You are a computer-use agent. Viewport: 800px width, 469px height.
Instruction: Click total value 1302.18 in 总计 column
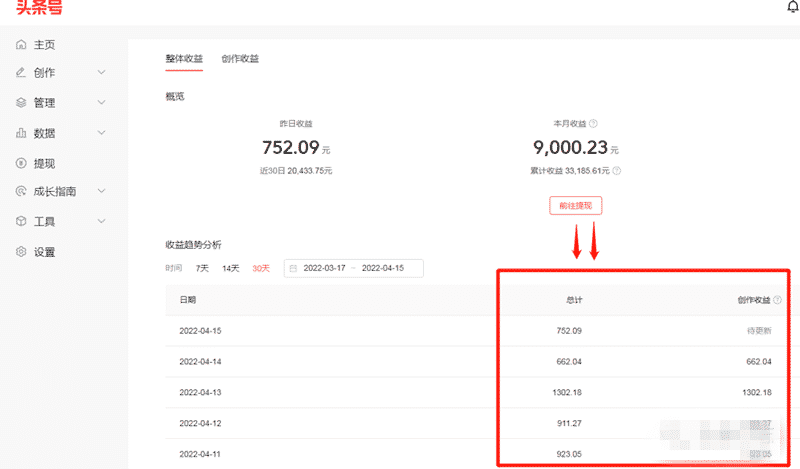tap(567, 392)
